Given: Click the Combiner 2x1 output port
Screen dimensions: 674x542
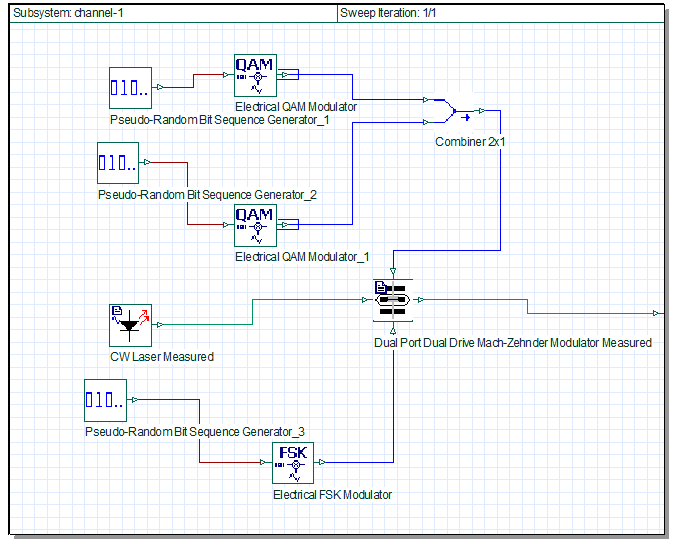Looking at the screenshot, I should [482, 111].
